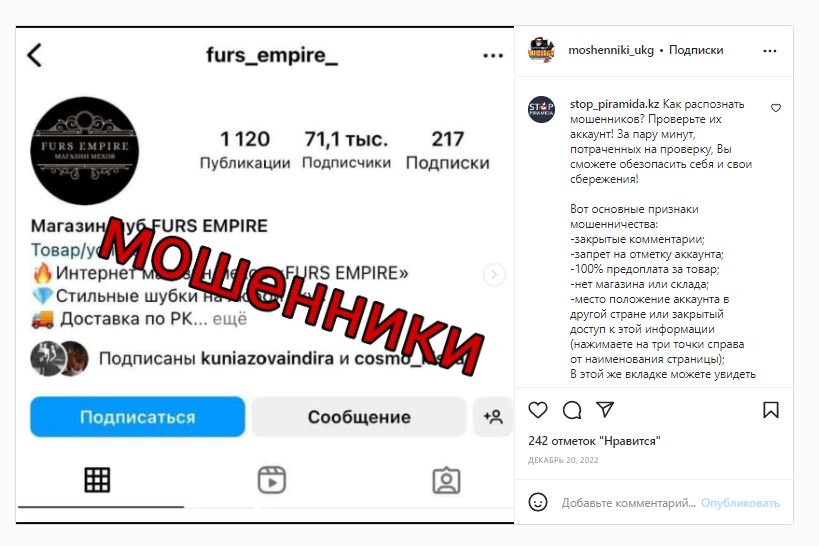Click the add-person suggestion button
This screenshot has width=819, height=546.
[x=493, y=417]
